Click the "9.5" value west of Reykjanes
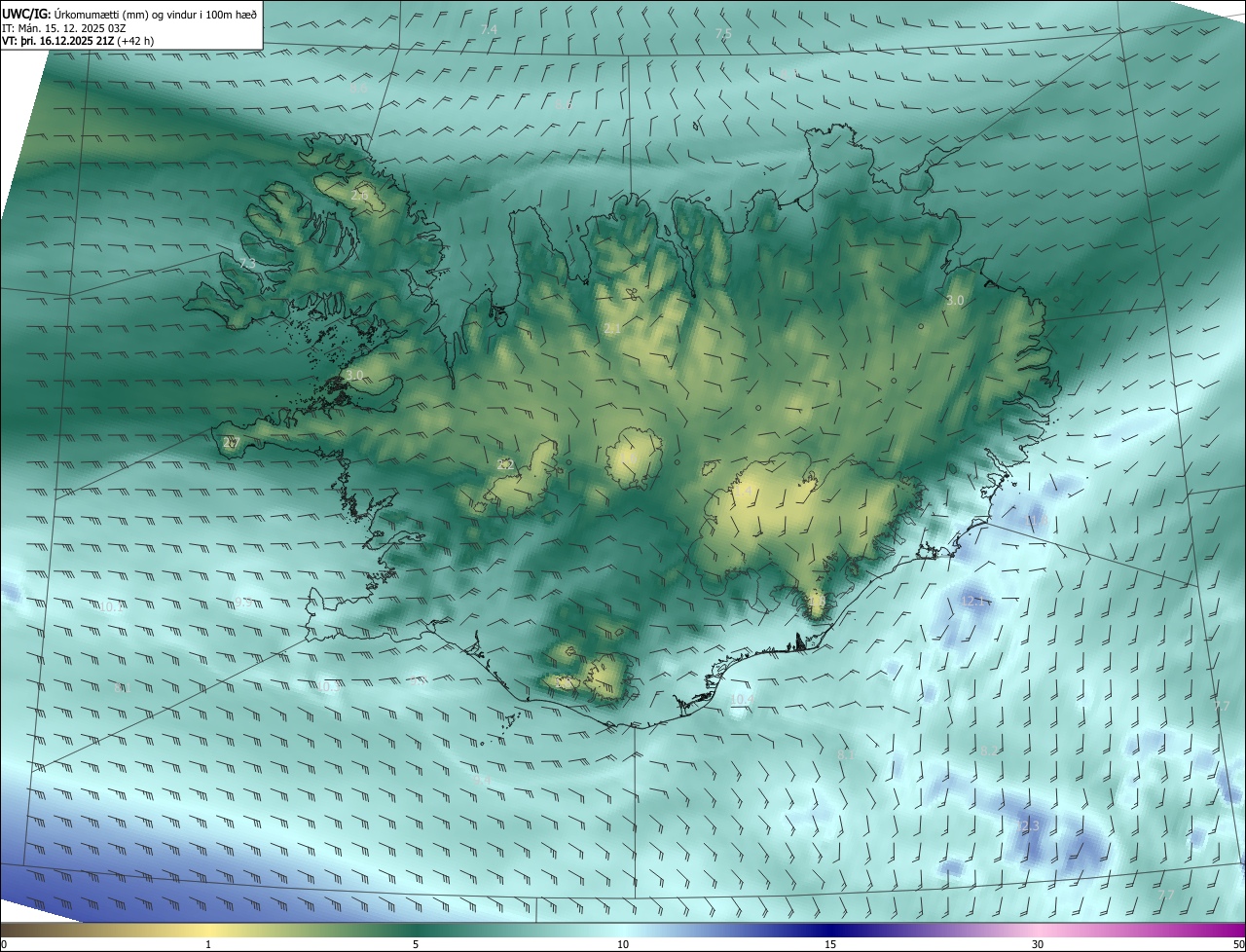1246x952 pixels. (243, 603)
